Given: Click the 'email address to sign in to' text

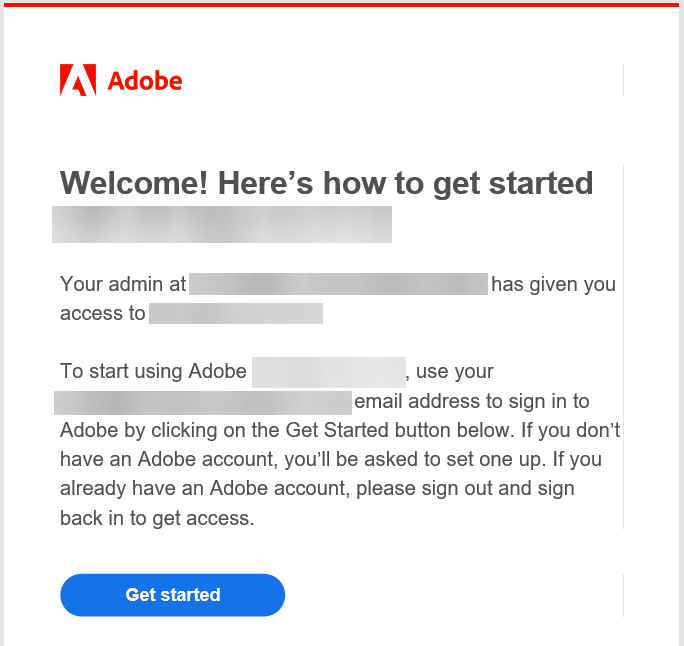Looking at the screenshot, I should click(472, 401).
